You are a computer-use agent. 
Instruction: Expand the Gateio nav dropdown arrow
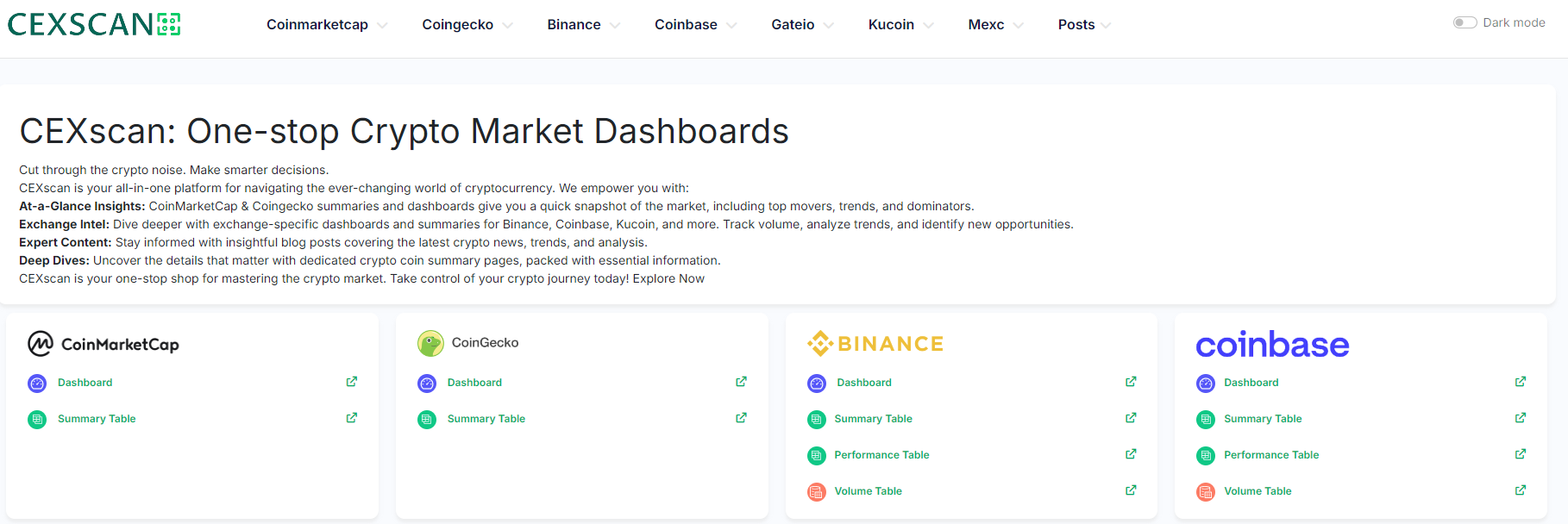[829, 25]
